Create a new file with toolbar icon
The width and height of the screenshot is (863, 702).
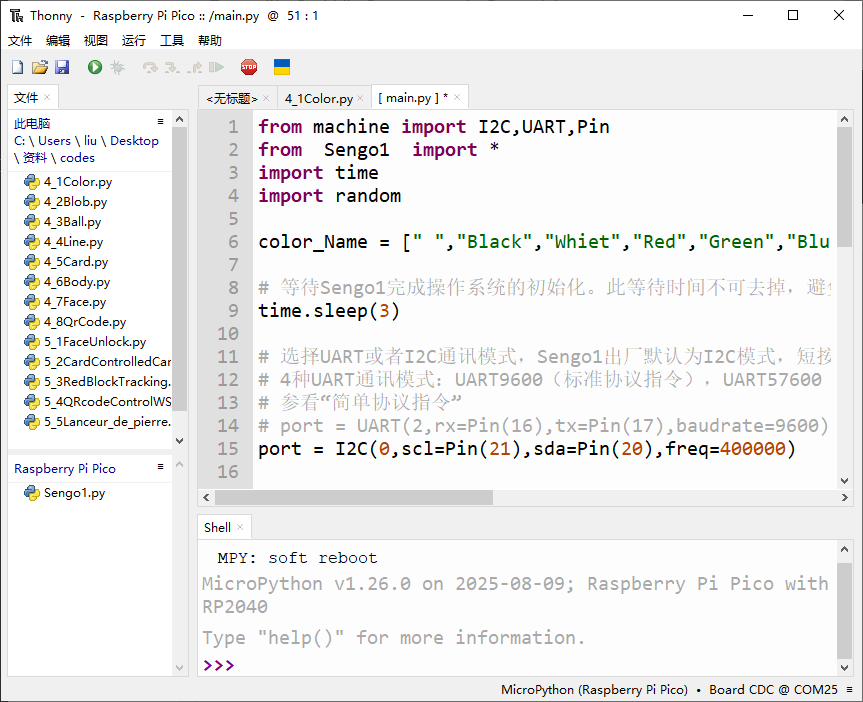[x=18, y=67]
